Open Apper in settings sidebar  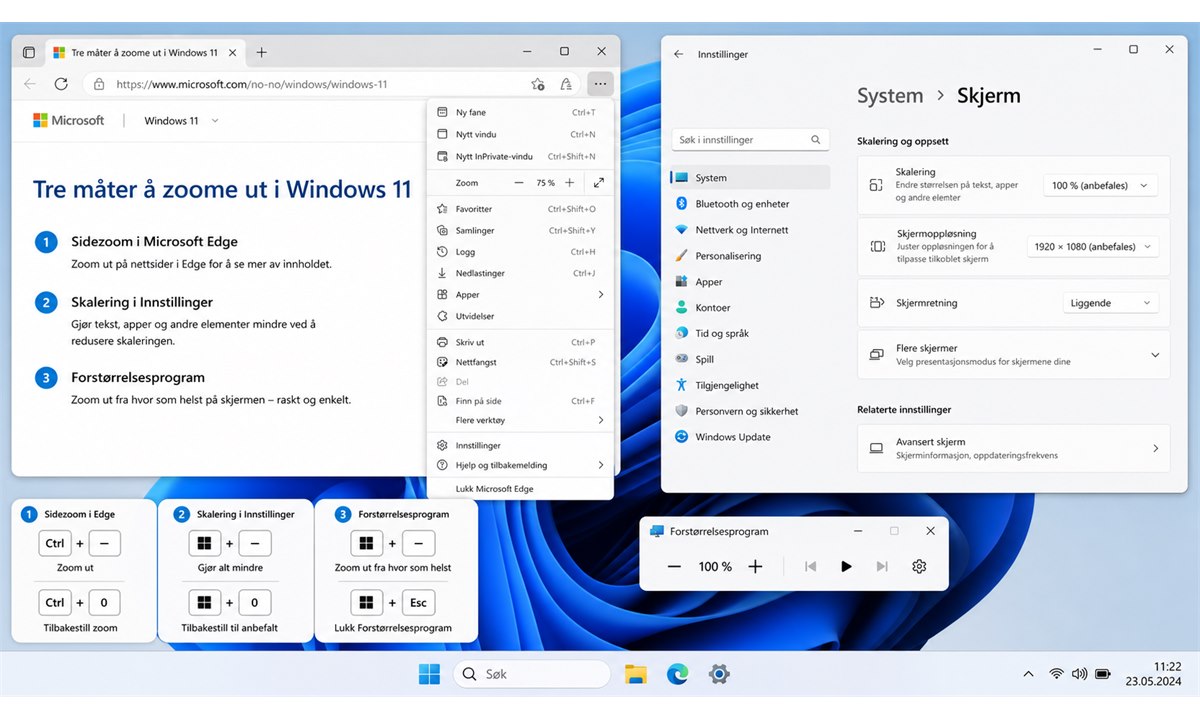(750, 282)
